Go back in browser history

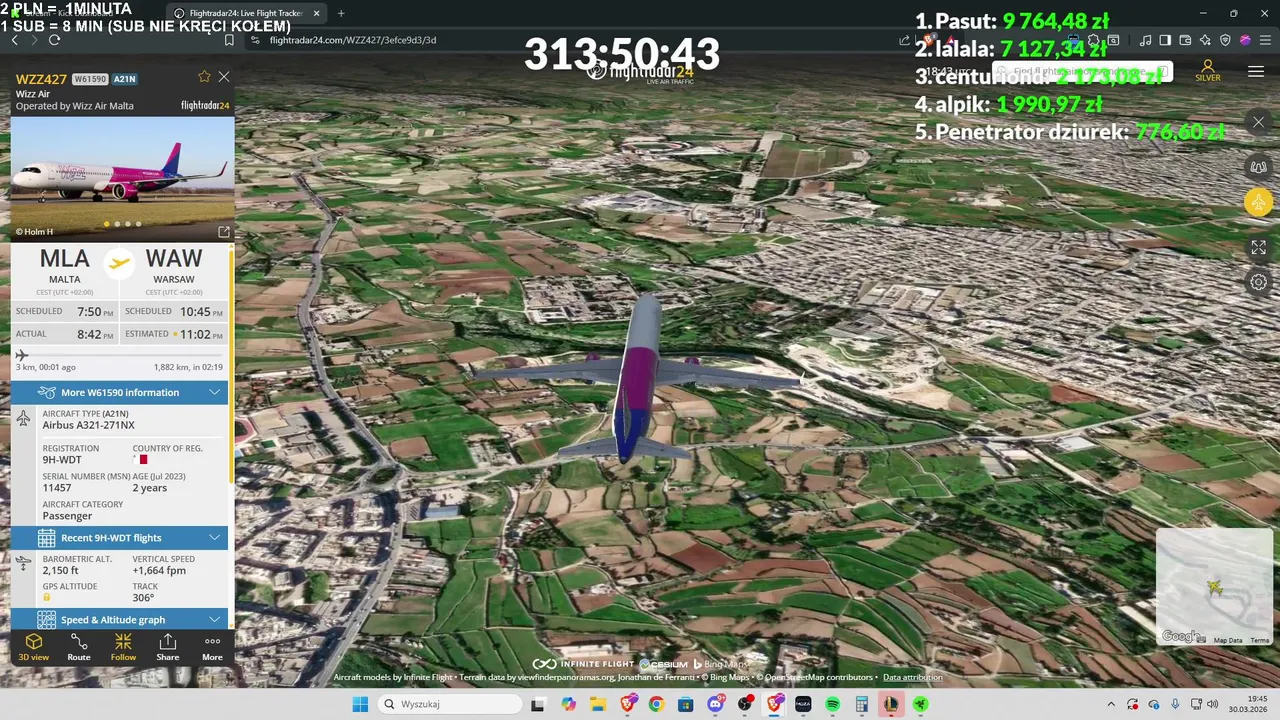(x=14, y=40)
